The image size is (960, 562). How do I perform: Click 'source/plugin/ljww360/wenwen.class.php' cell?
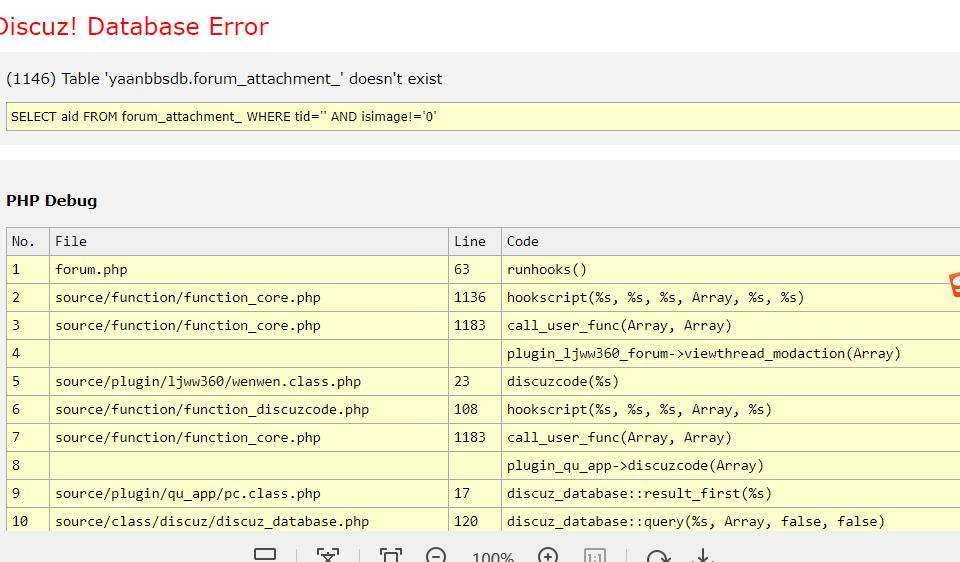pos(249,381)
